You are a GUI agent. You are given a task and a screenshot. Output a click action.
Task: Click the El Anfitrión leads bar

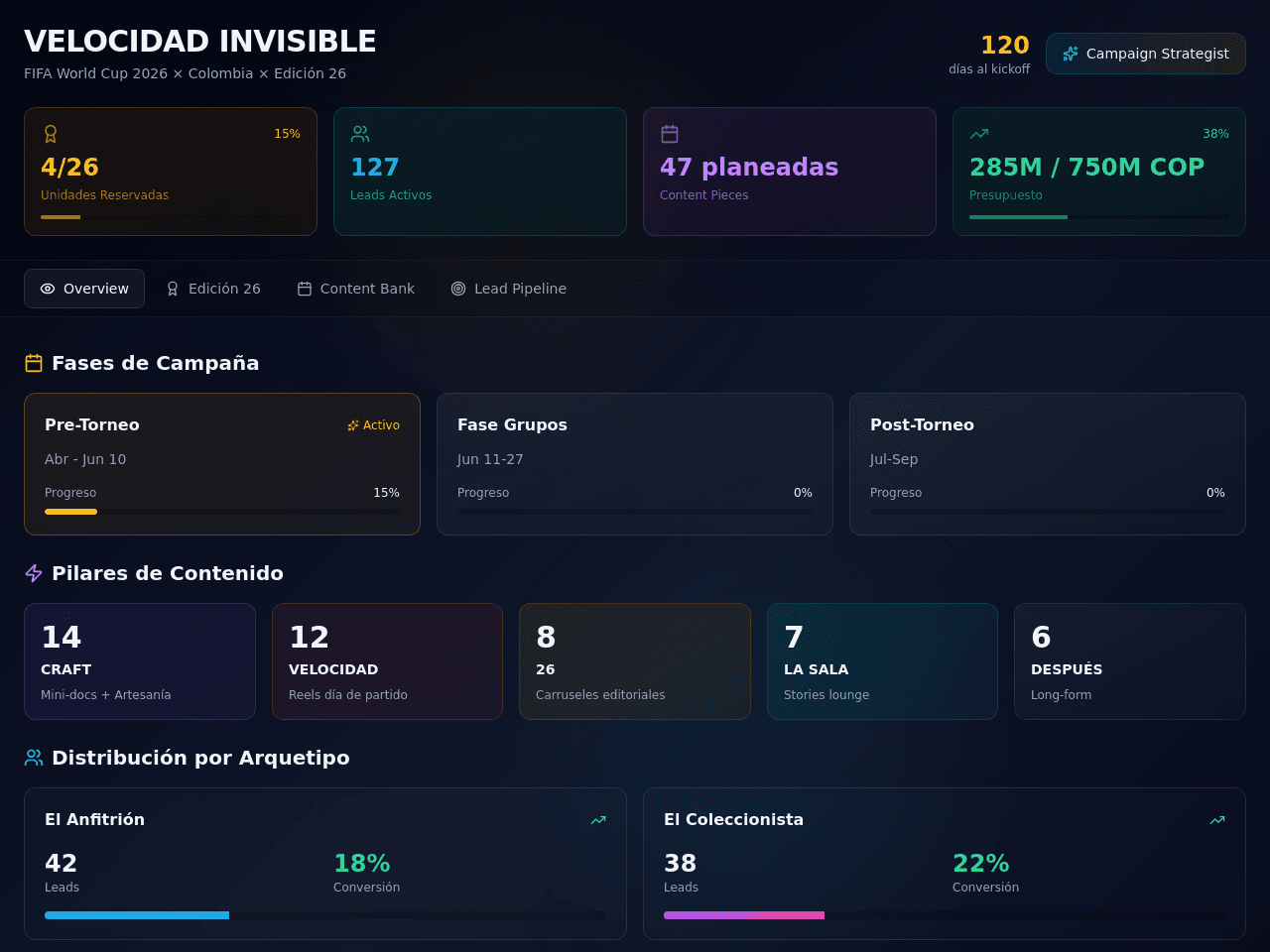[325, 915]
